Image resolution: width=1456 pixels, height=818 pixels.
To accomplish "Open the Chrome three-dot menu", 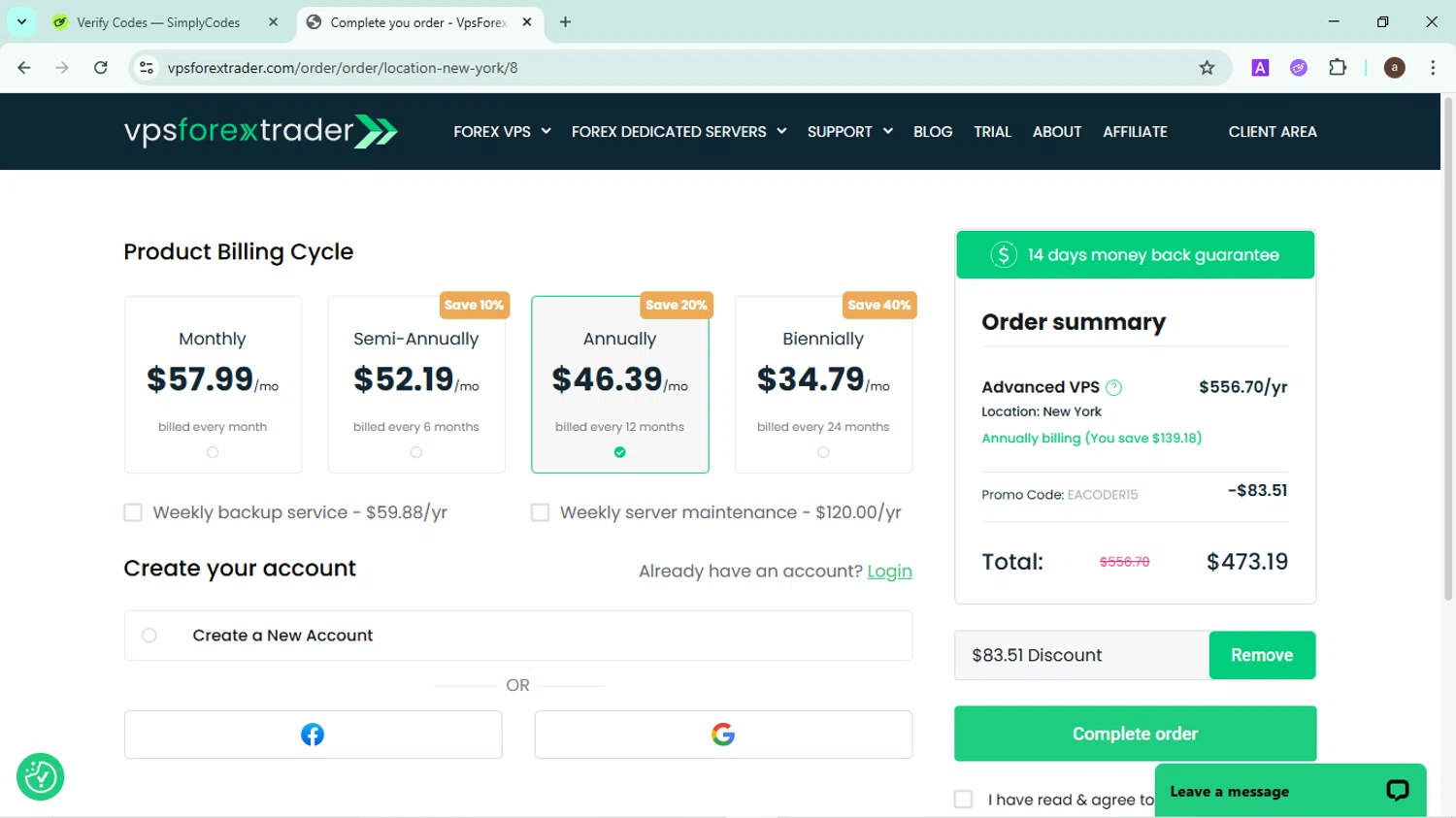I will (1433, 68).
